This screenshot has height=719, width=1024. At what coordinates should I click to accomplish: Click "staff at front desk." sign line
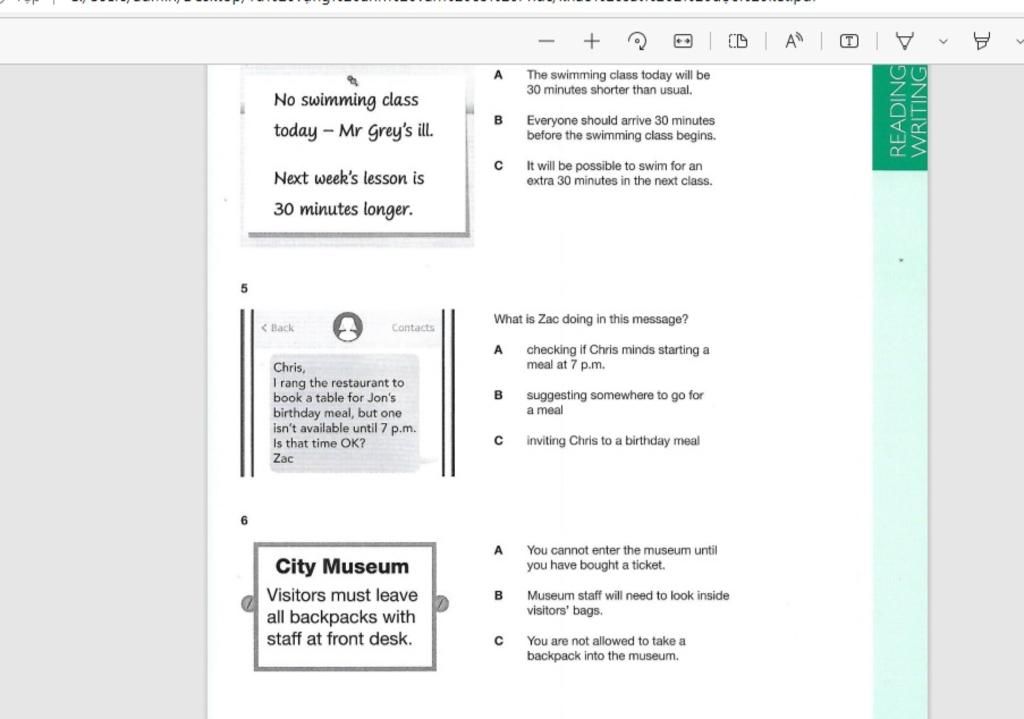pyautogui.click(x=340, y=639)
